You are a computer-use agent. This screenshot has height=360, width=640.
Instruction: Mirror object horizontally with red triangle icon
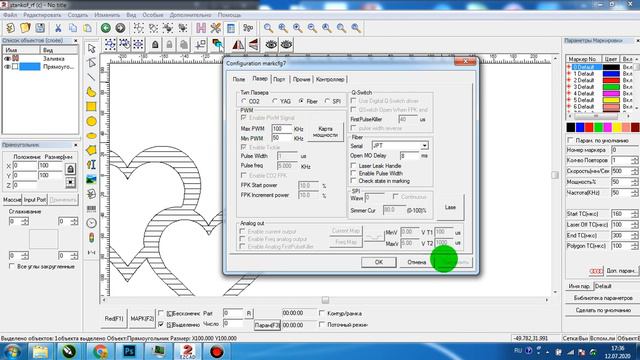click(x=238, y=44)
